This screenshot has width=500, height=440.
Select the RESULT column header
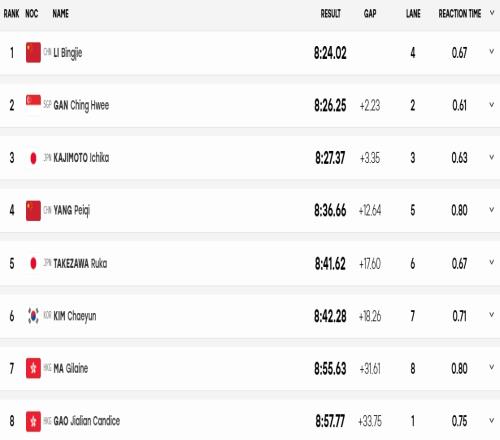point(331,14)
